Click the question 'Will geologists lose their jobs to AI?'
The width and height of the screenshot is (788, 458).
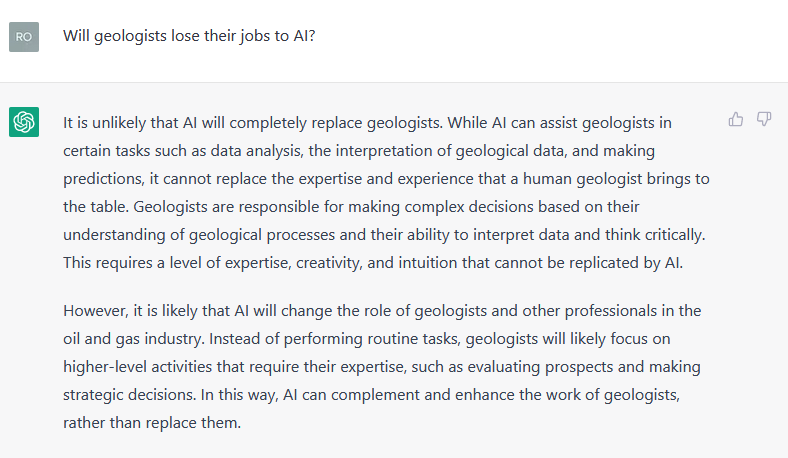click(189, 36)
